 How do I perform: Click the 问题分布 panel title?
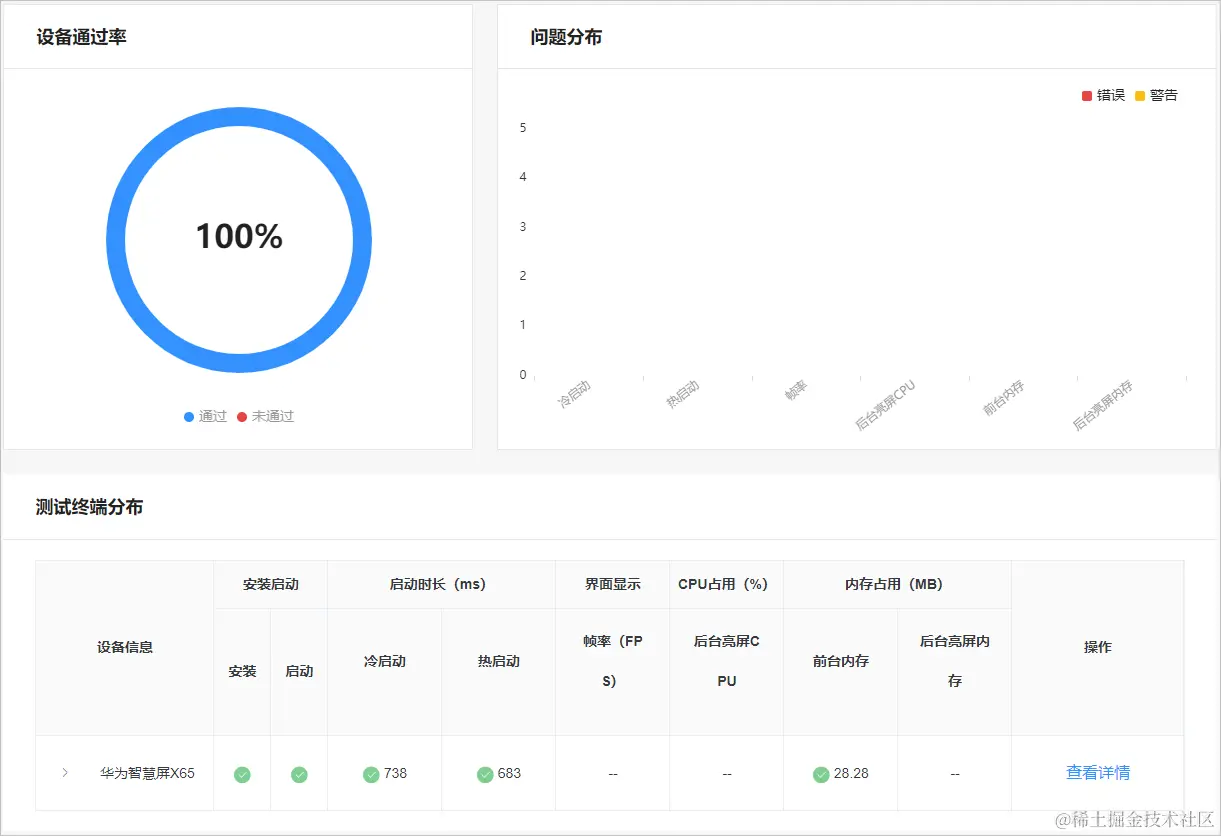point(566,37)
